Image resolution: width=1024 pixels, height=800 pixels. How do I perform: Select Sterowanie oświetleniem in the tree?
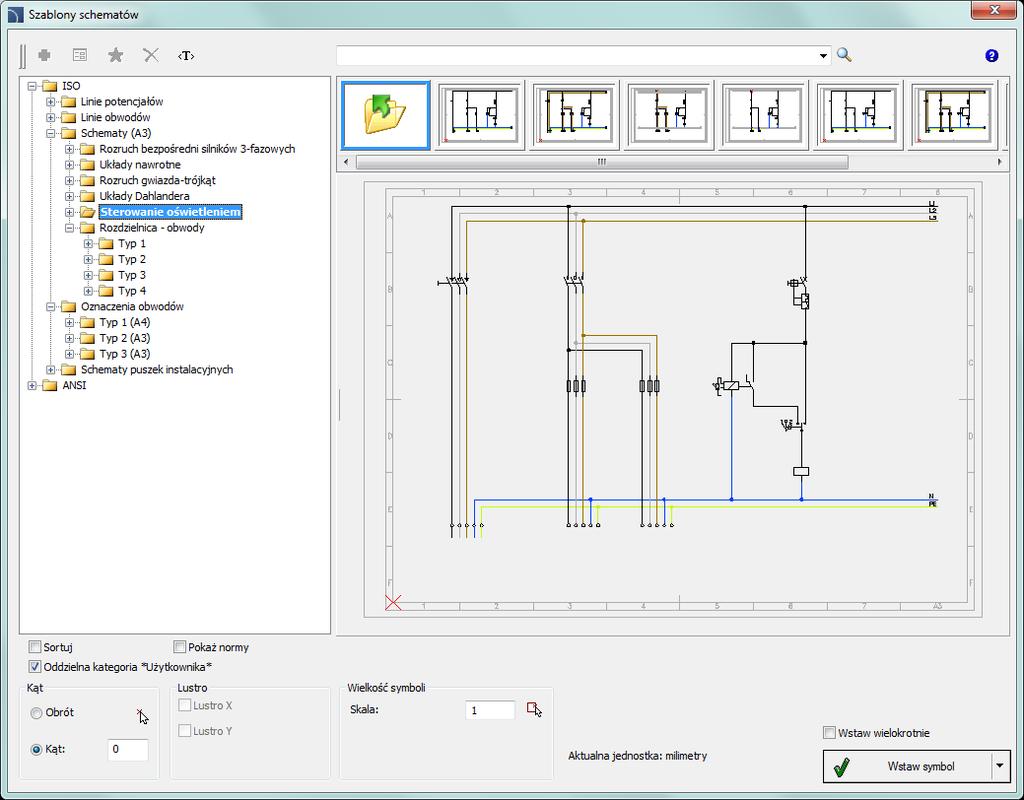point(170,212)
